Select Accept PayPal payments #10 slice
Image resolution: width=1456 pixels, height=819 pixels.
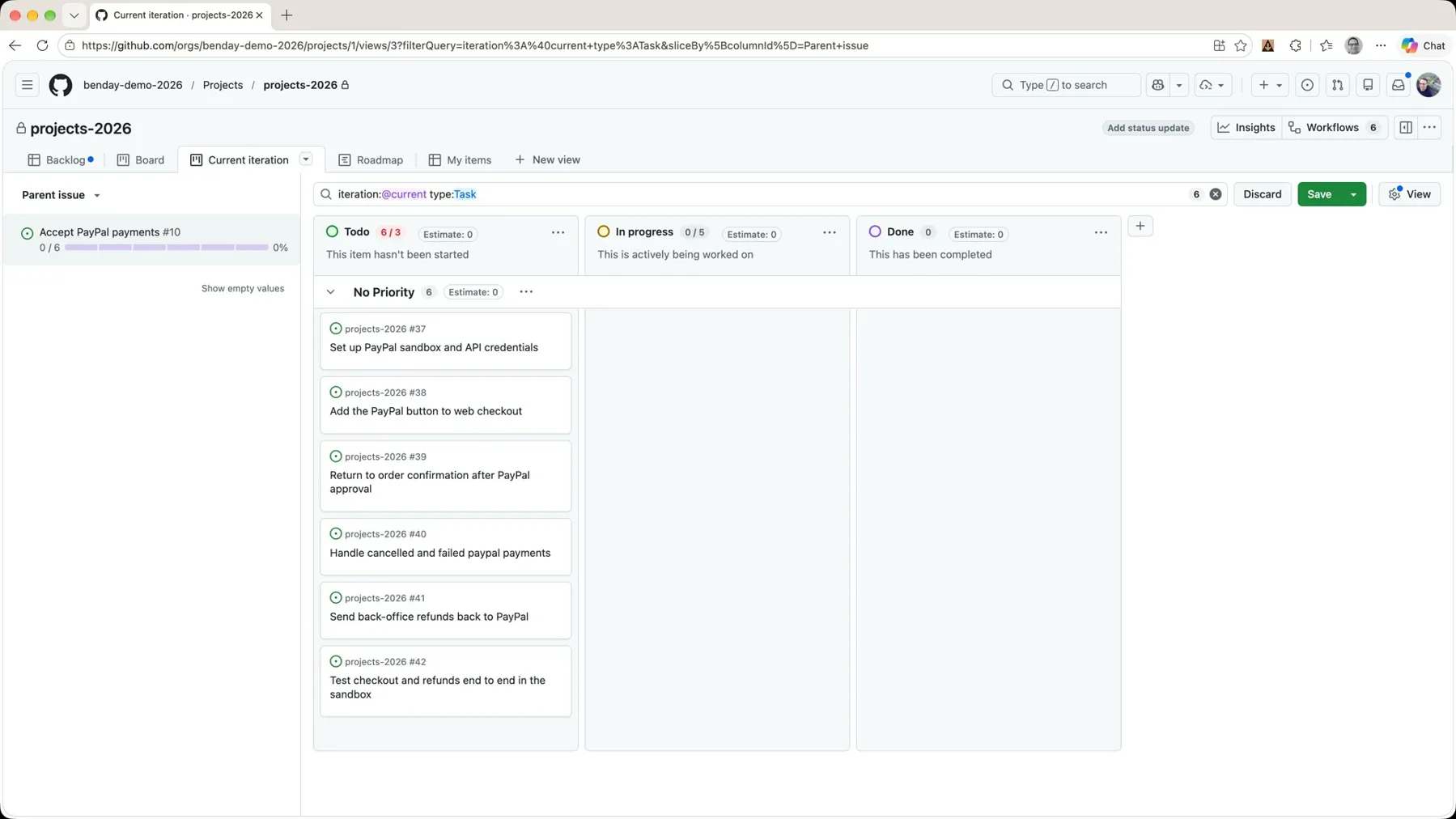click(x=152, y=240)
